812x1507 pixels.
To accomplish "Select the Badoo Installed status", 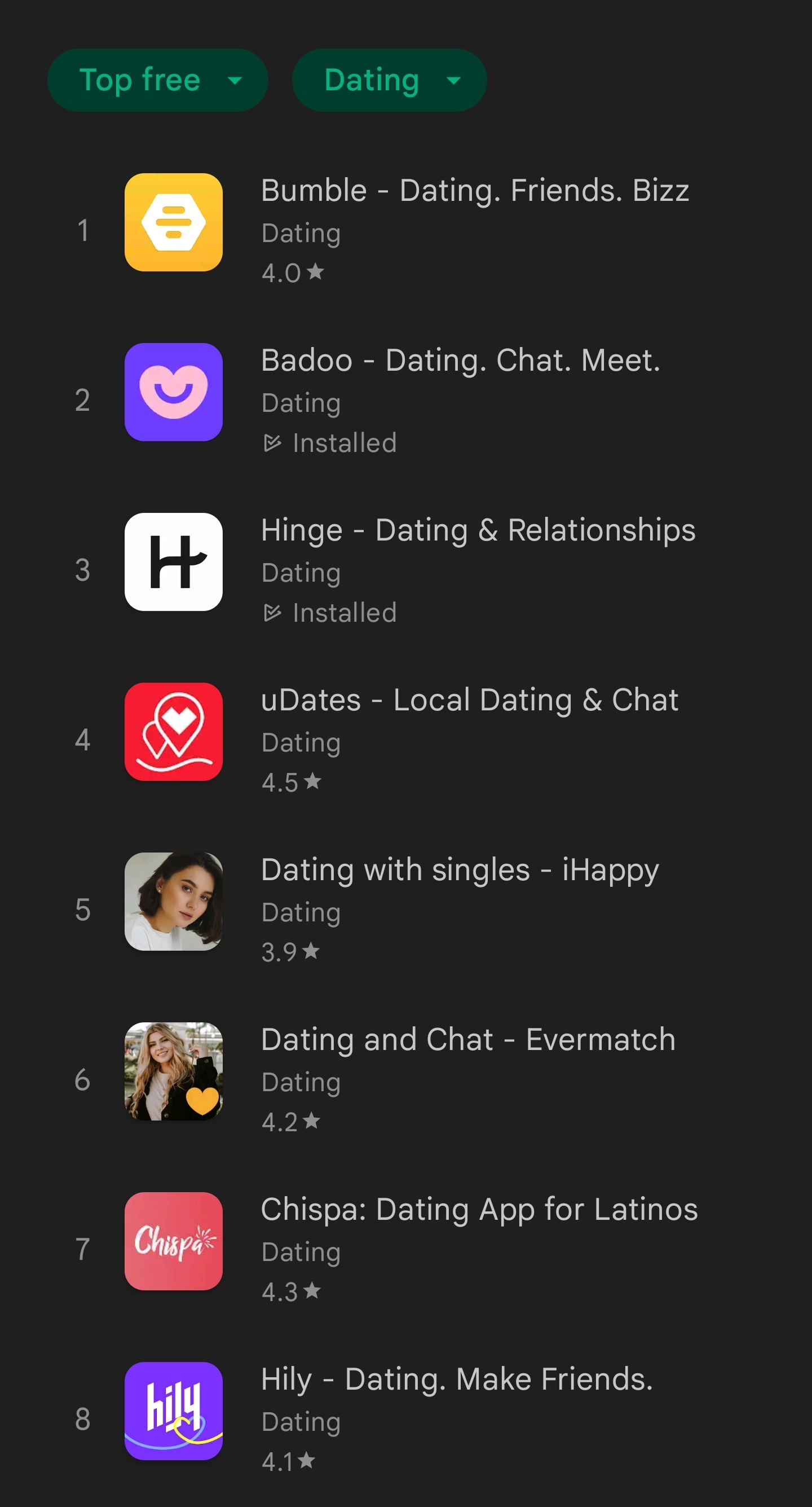I will click(x=330, y=443).
